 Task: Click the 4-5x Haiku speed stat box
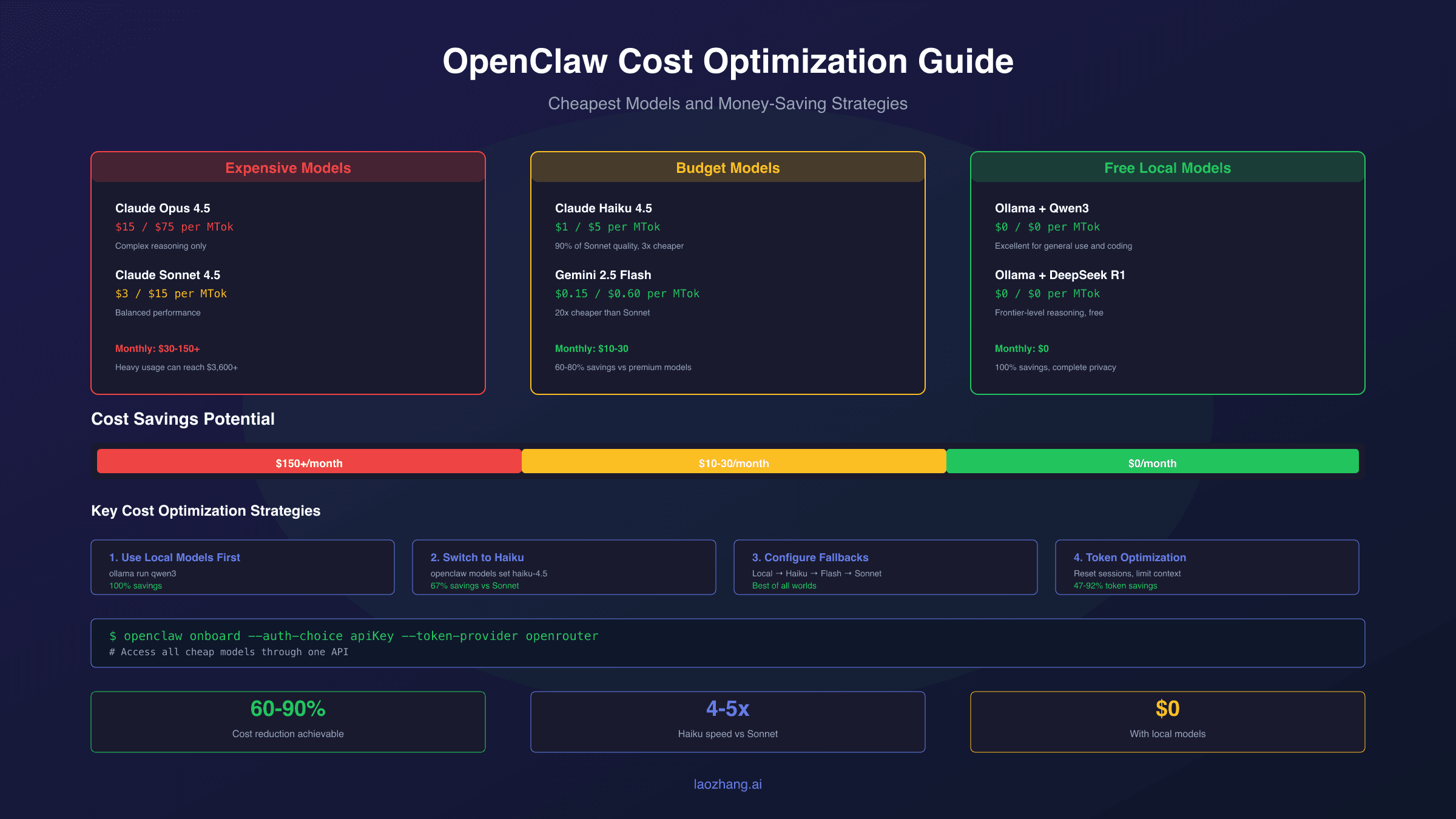point(727,721)
